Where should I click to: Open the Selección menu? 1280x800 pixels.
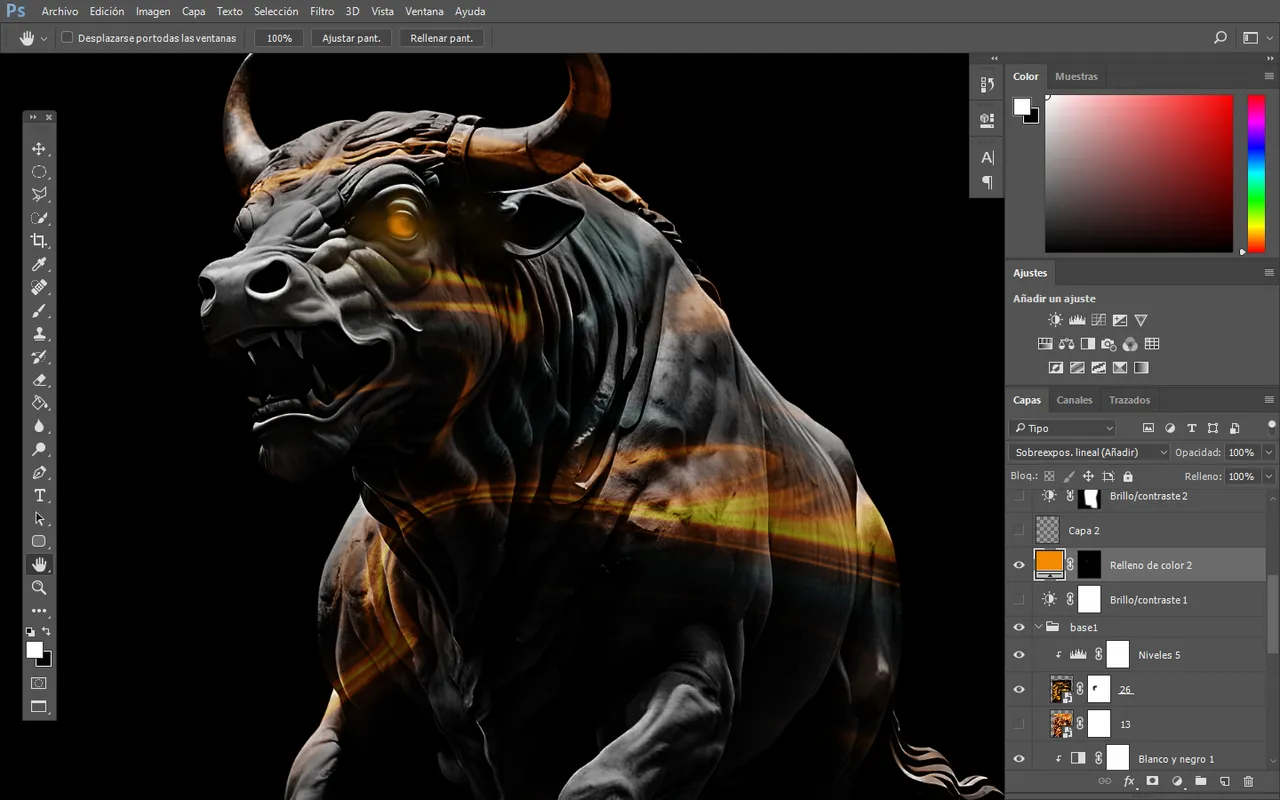[x=276, y=12]
